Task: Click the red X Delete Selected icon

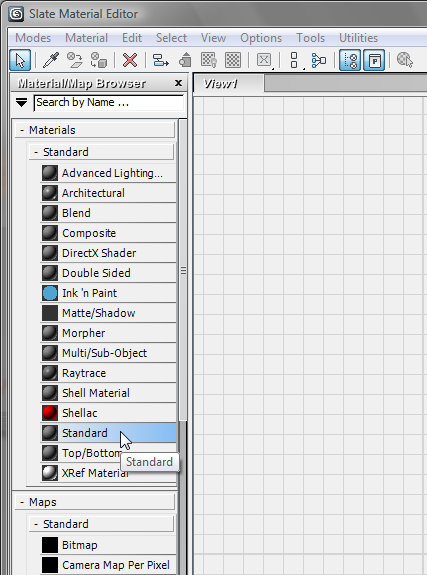Action: click(130, 60)
